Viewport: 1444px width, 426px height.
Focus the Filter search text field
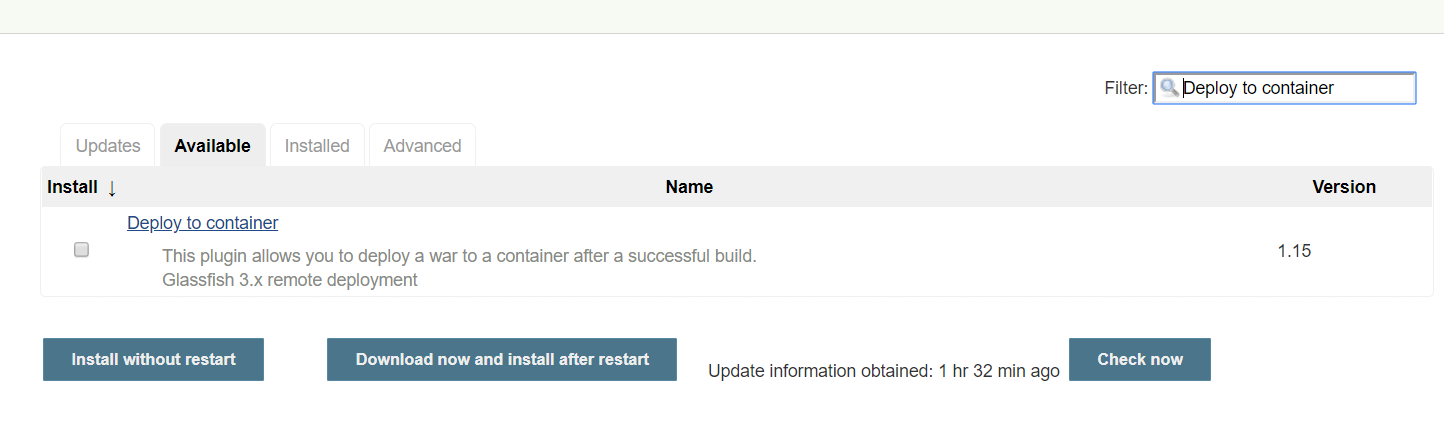(x=1295, y=88)
